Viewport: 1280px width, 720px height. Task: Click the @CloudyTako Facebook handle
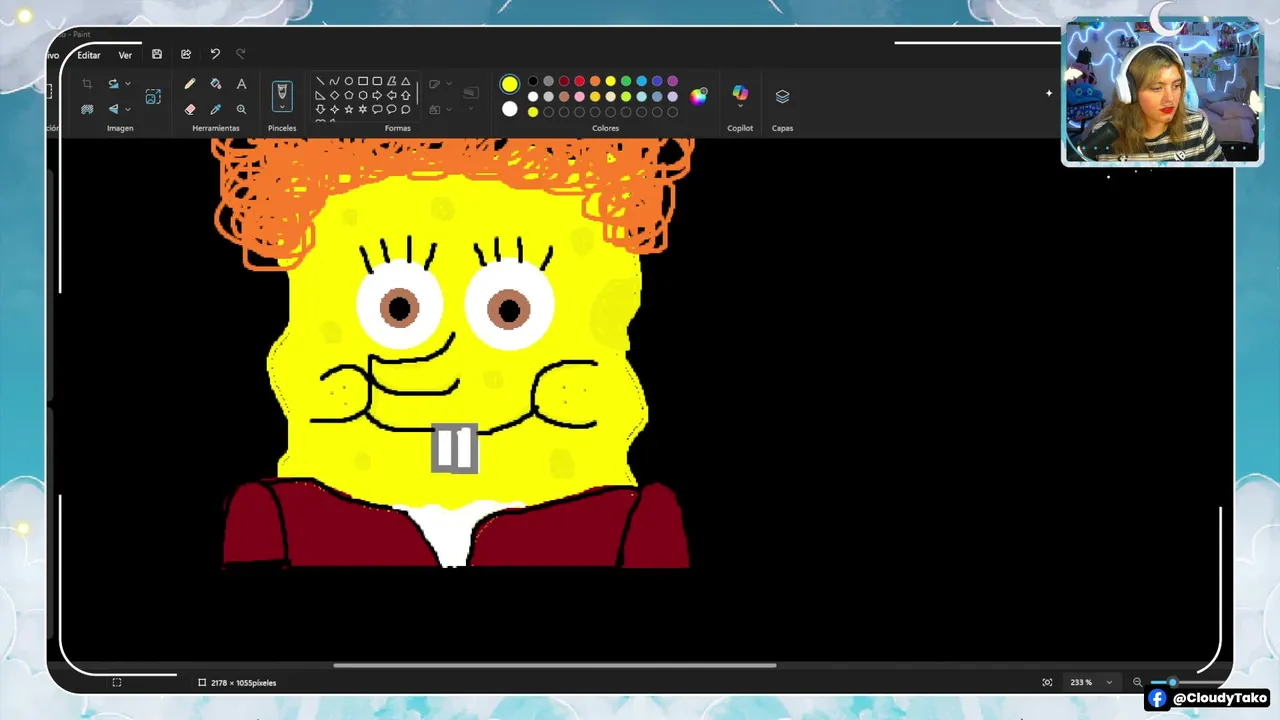[1220, 698]
